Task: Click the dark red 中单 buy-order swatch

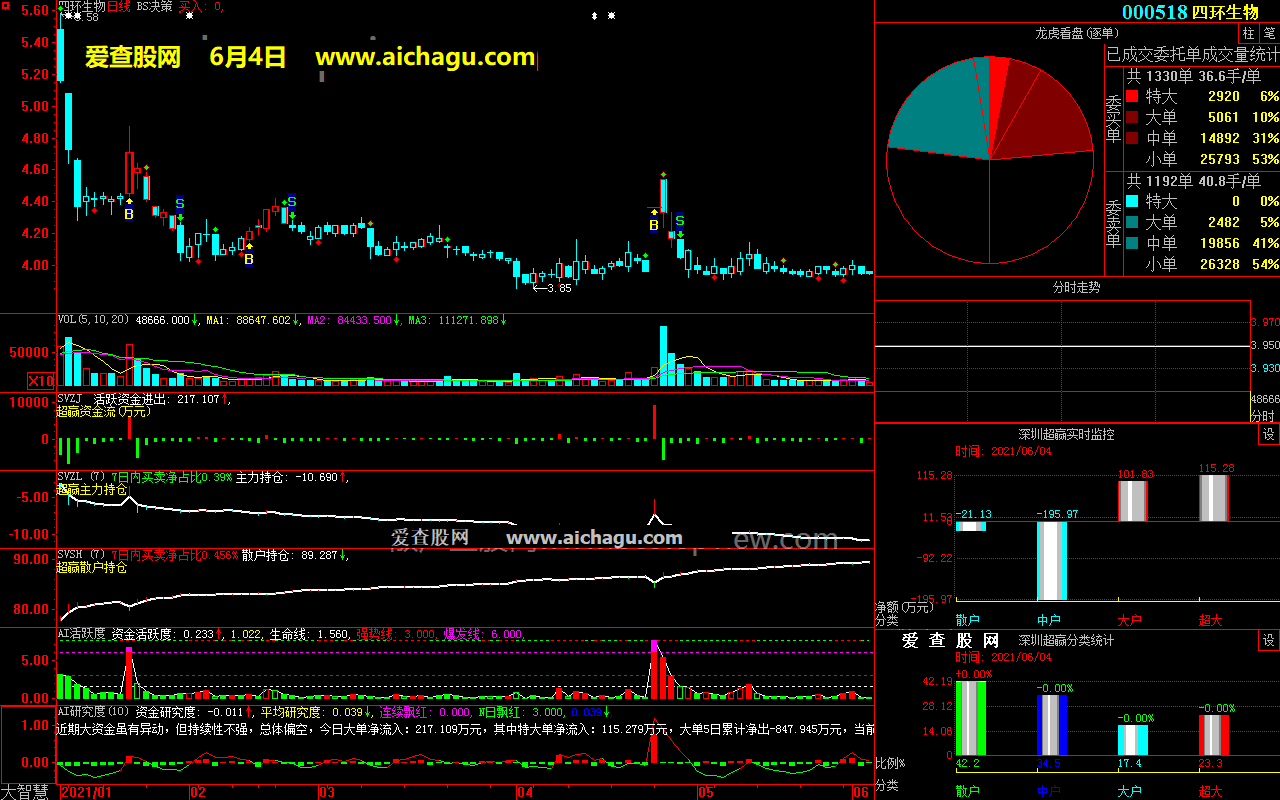Action: (1131, 139)
